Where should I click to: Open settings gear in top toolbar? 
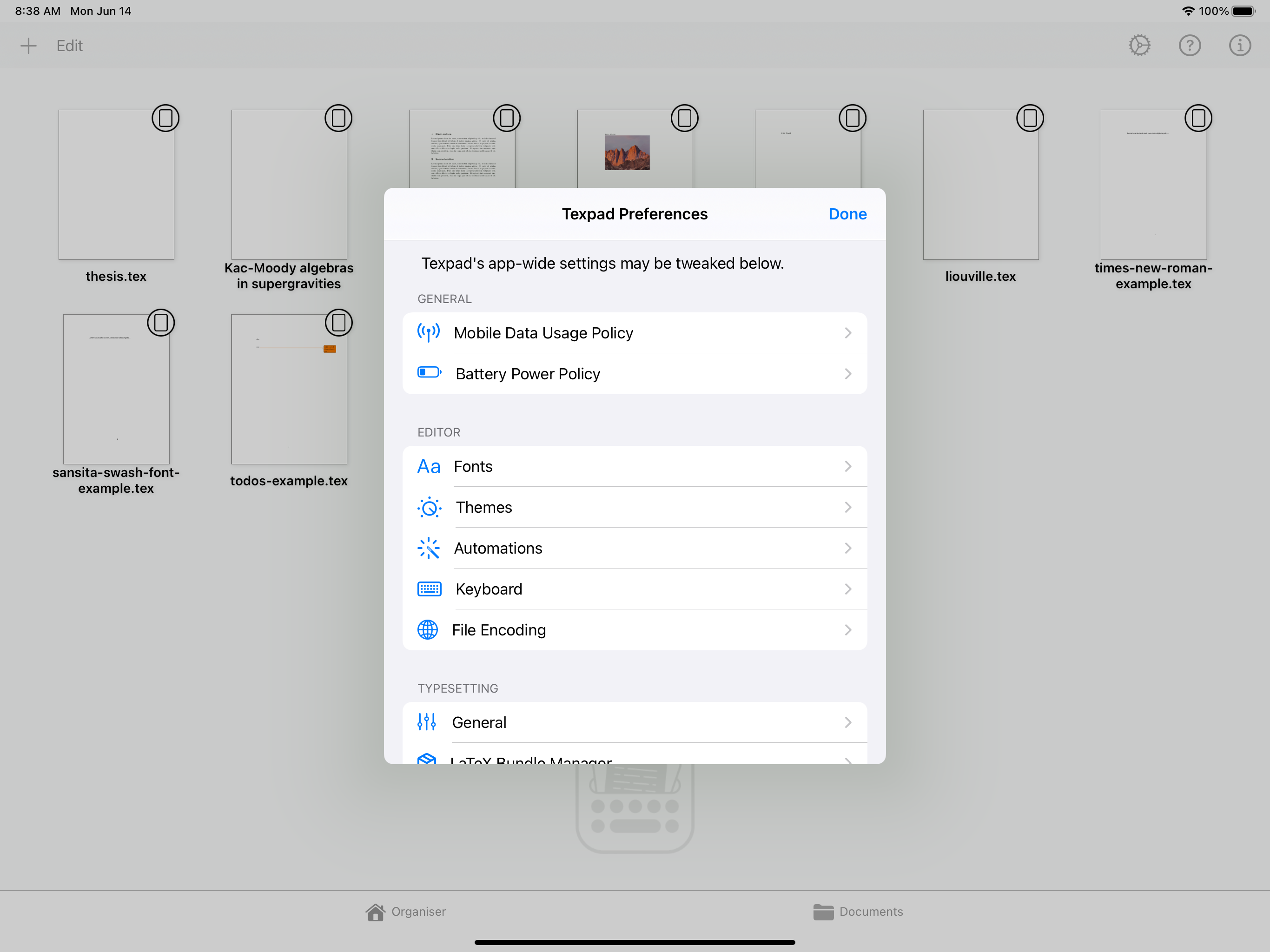[x=1139, y=46]
